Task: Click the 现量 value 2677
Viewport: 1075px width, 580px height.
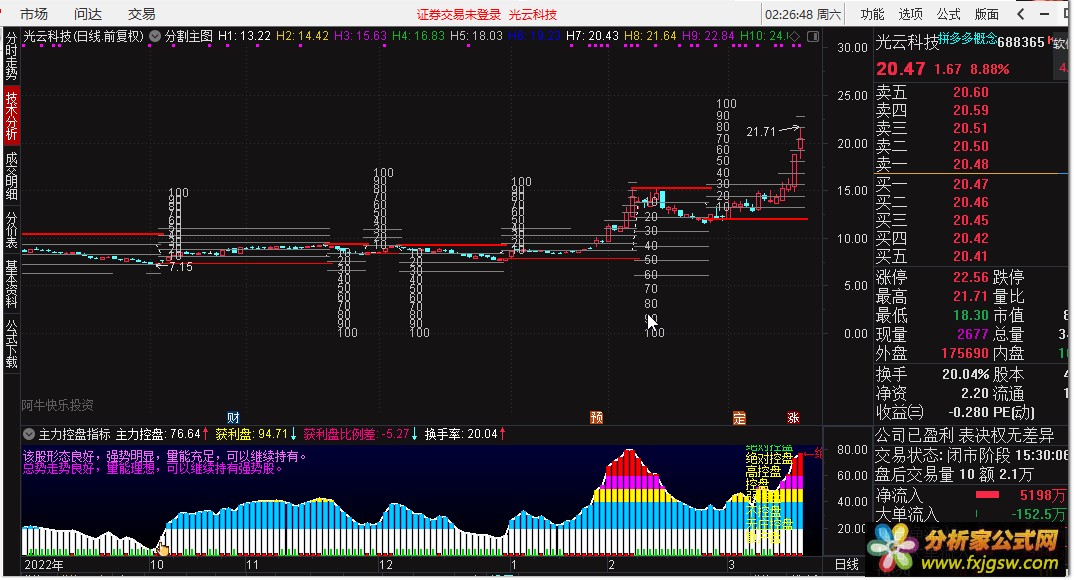Action: click(972, 335)
